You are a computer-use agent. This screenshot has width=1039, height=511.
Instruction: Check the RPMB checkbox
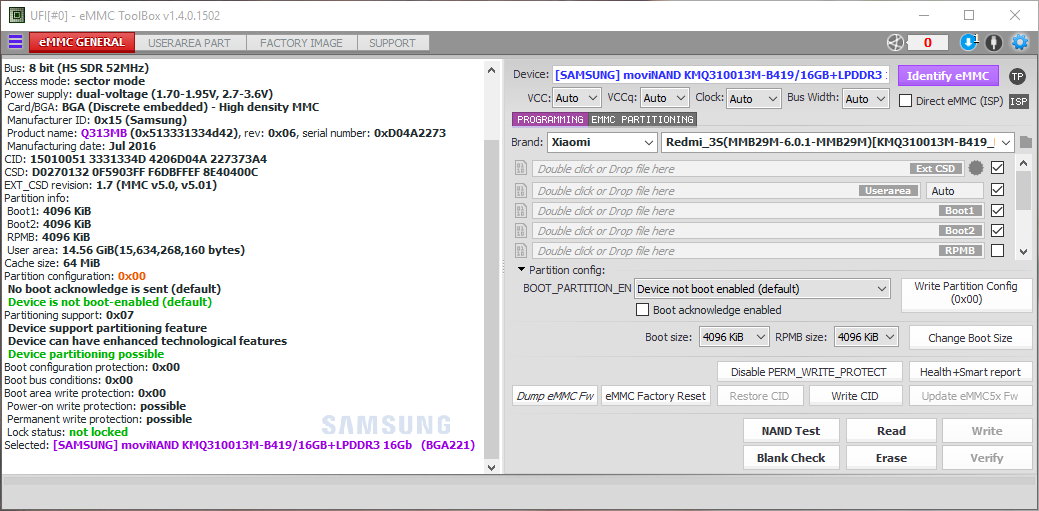(x=997, y=251)
